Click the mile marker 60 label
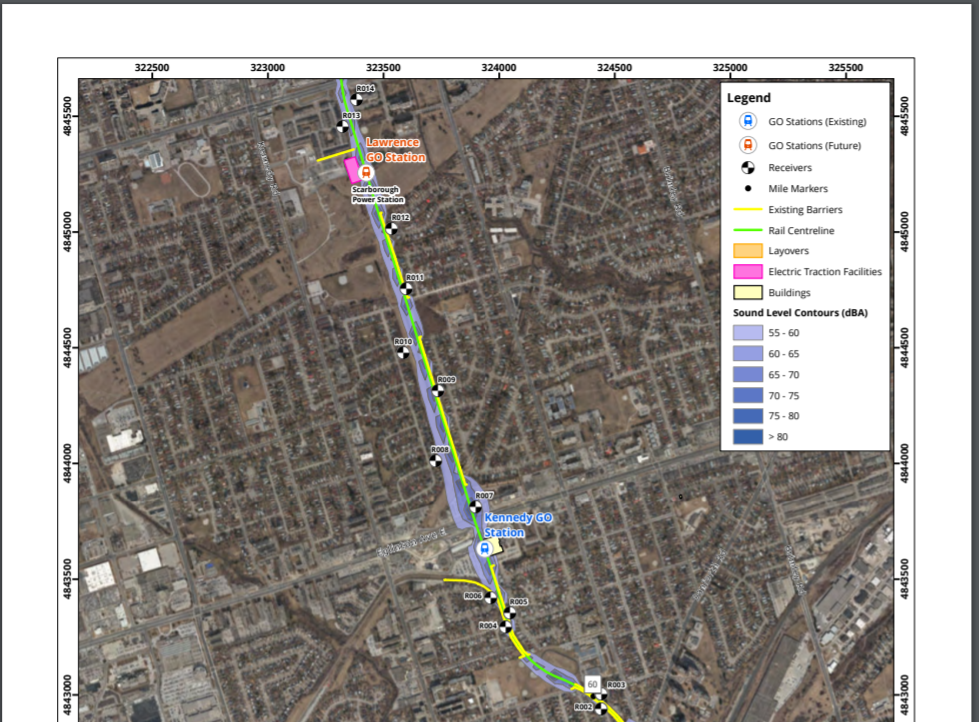This screenshot has width=979, height=722. (592, 683)
